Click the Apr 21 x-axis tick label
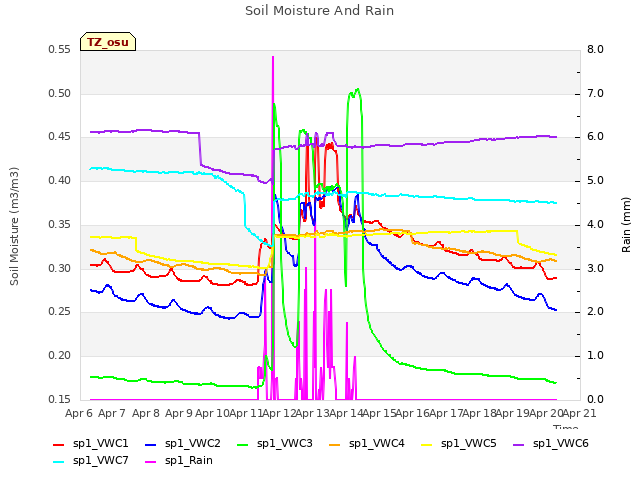 coord(579,413)
